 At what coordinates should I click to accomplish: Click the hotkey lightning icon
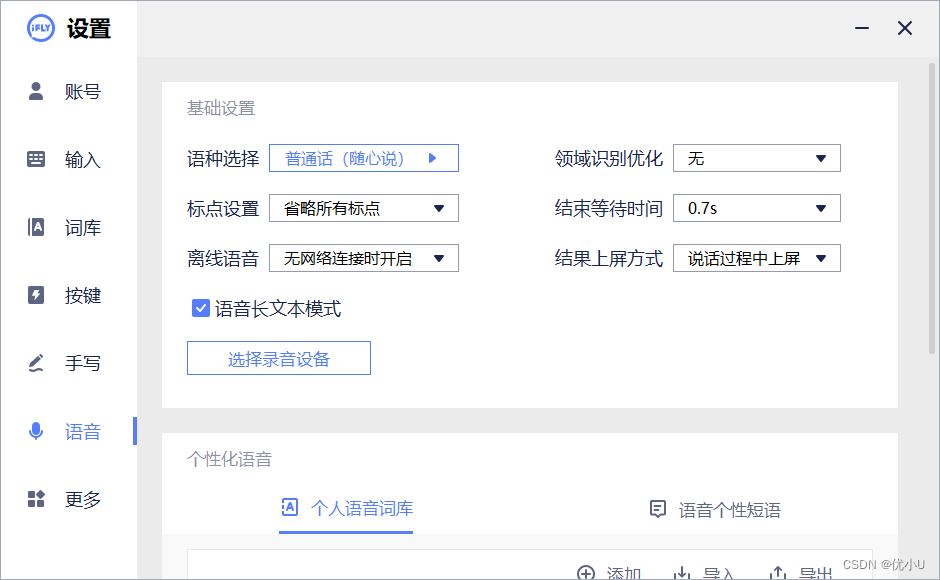point(36,295)
